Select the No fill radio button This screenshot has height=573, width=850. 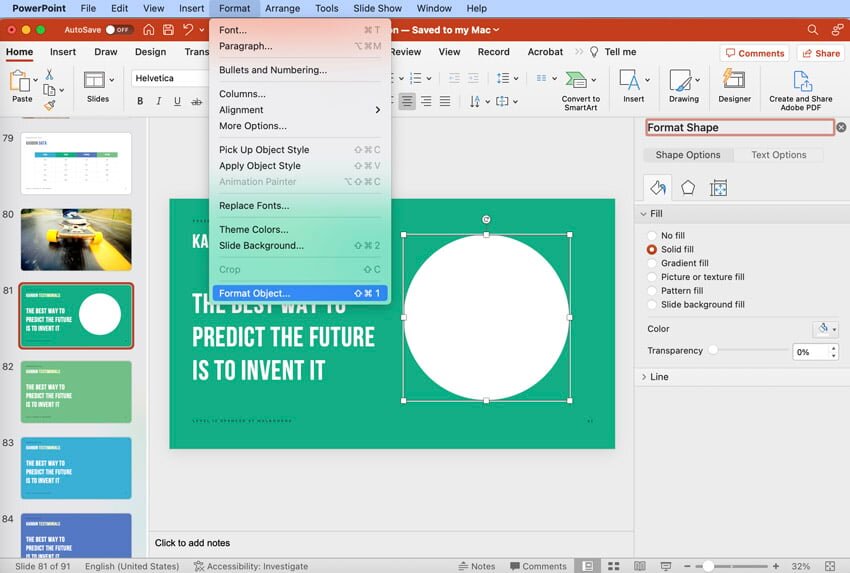click(x=652, y=236)
